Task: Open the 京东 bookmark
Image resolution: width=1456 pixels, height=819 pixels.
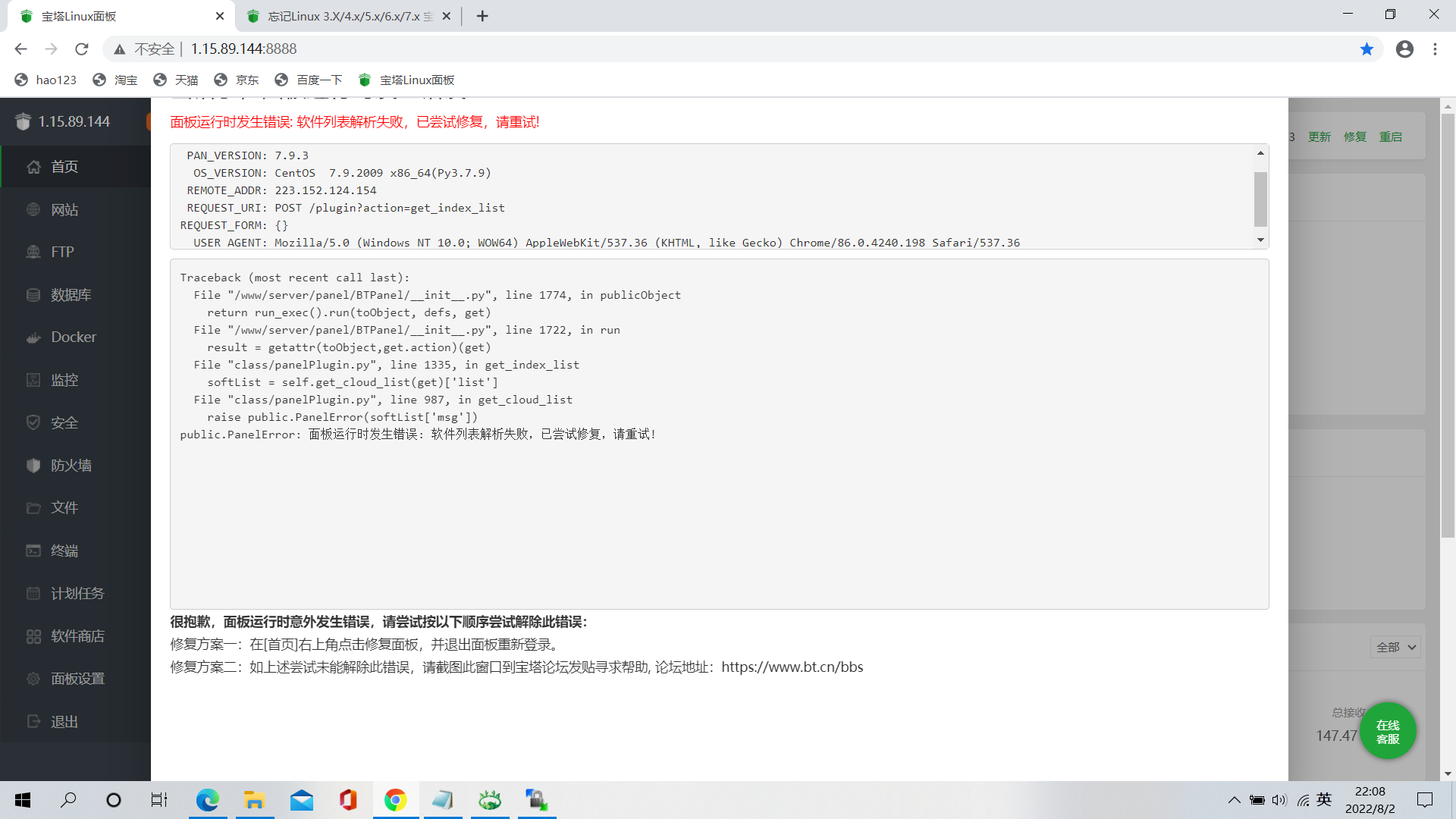Action: (237, 80)
